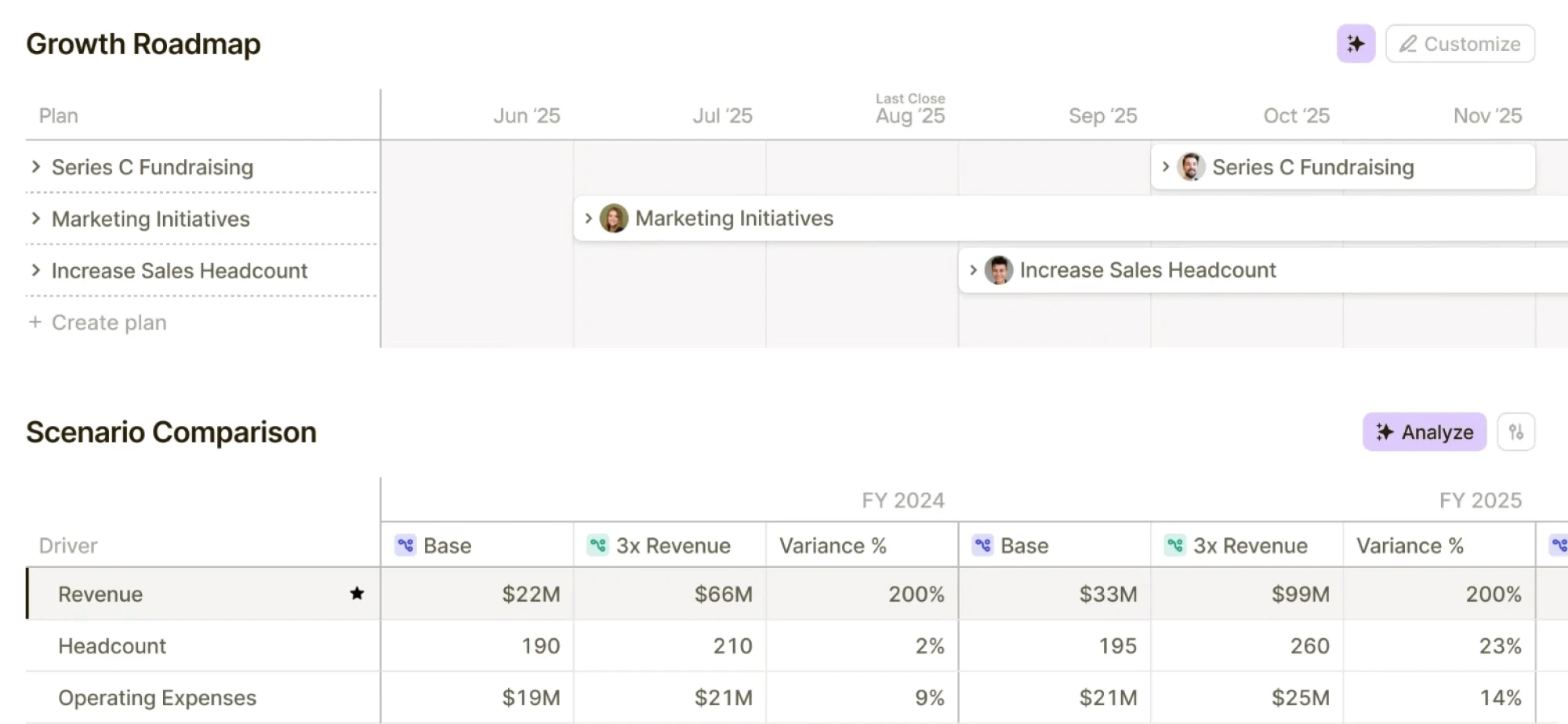
Task: Select the Headcount driver row
Action: pyautogui.click(x=112, y=646)
